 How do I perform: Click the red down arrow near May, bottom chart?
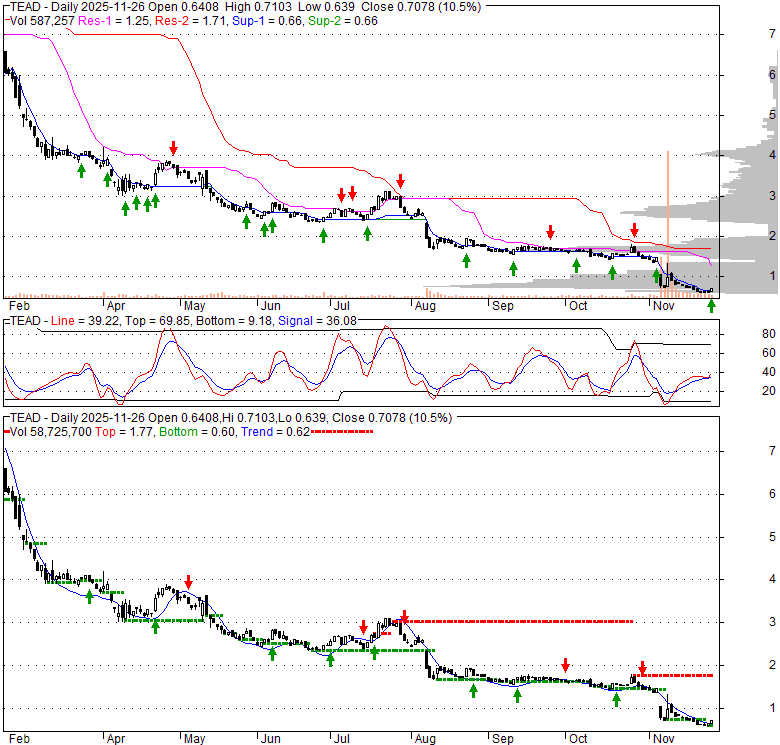(188, 582)
